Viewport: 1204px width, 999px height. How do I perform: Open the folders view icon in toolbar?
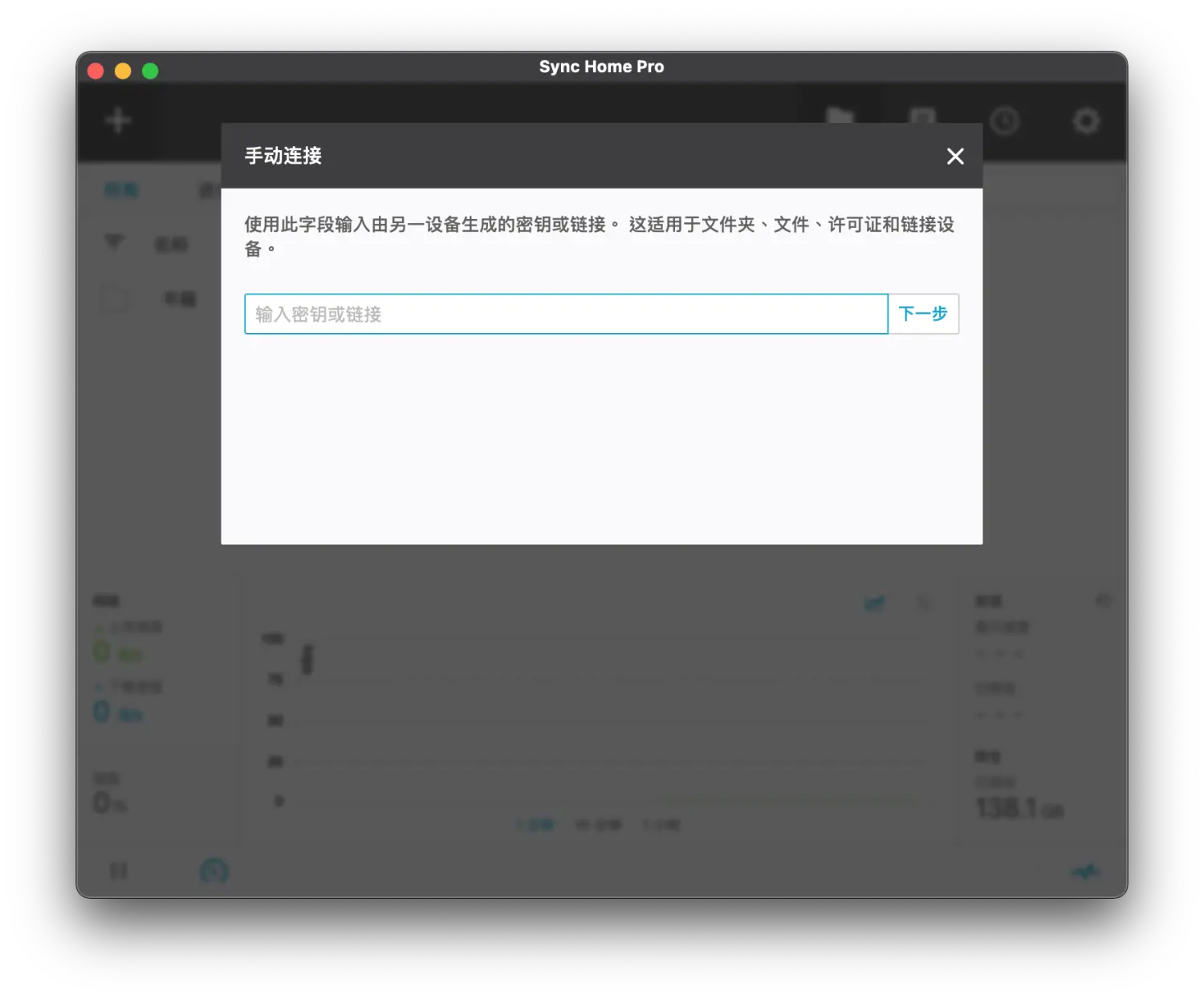pyautogui.click(x=840, y=117)
